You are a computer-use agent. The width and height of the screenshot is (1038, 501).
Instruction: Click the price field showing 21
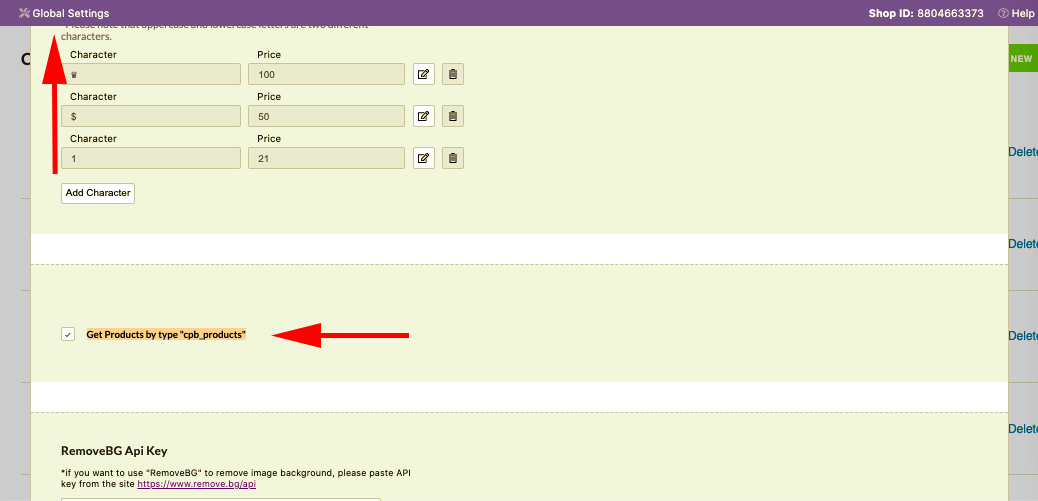[x=326, y=158]
